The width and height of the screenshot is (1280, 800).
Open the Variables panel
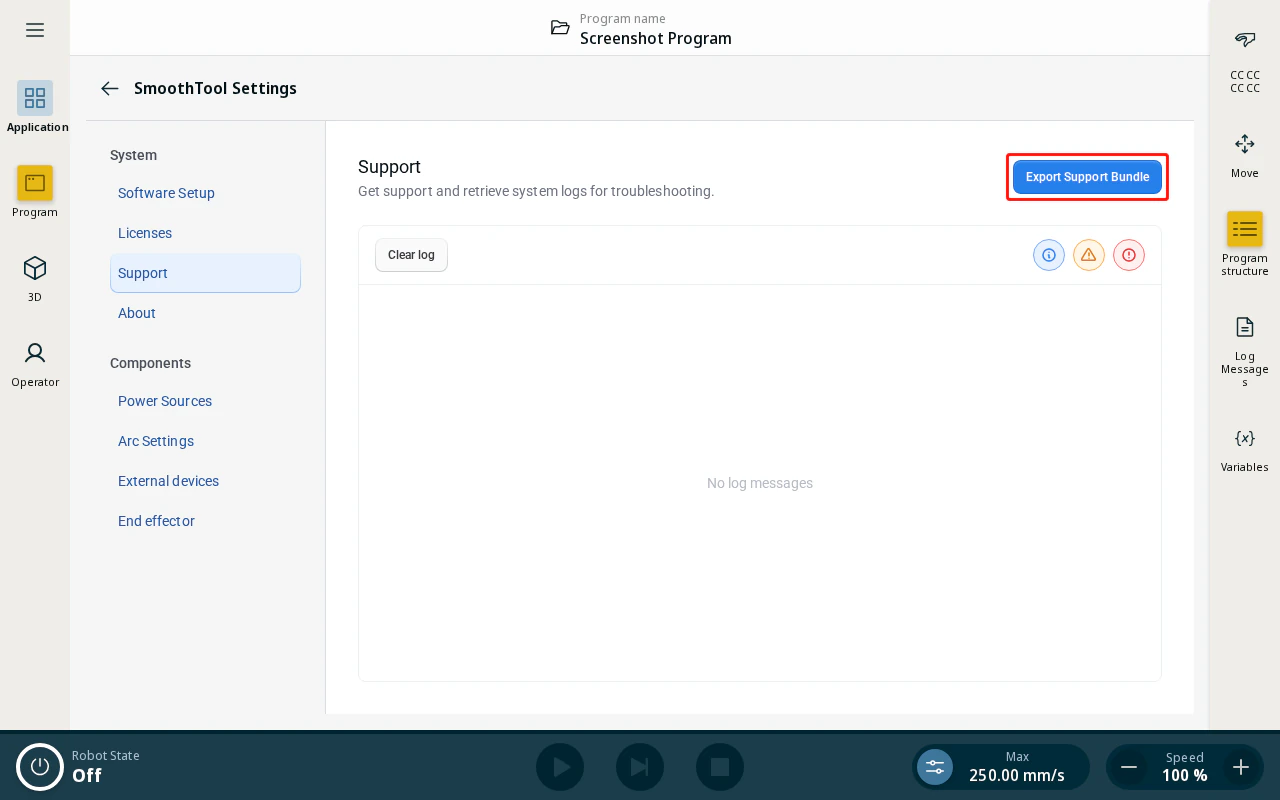[x=1245, y=449]
